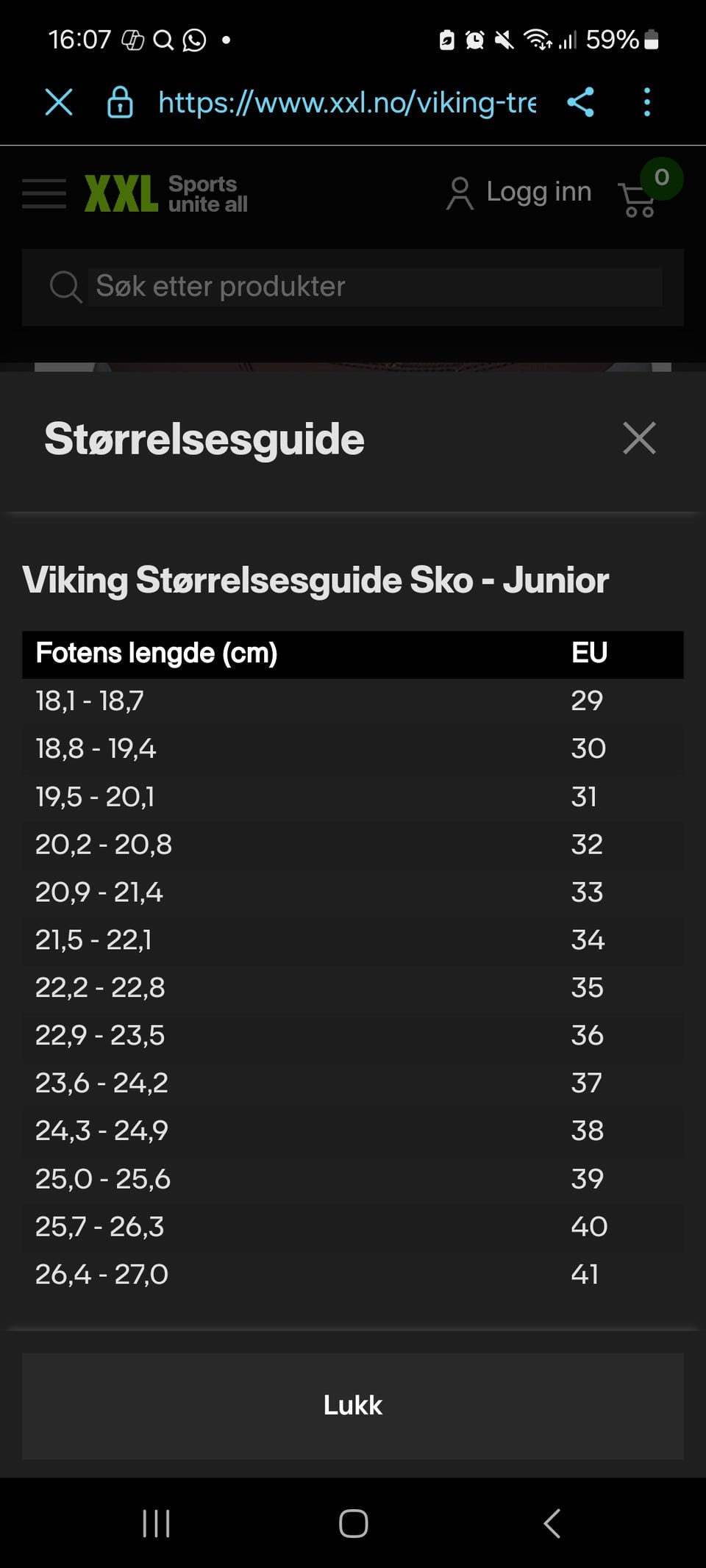Viewport: 706px width, 1568px height.
Task: Click the Søk etter produkter field
Action: (x=375, y=287)
